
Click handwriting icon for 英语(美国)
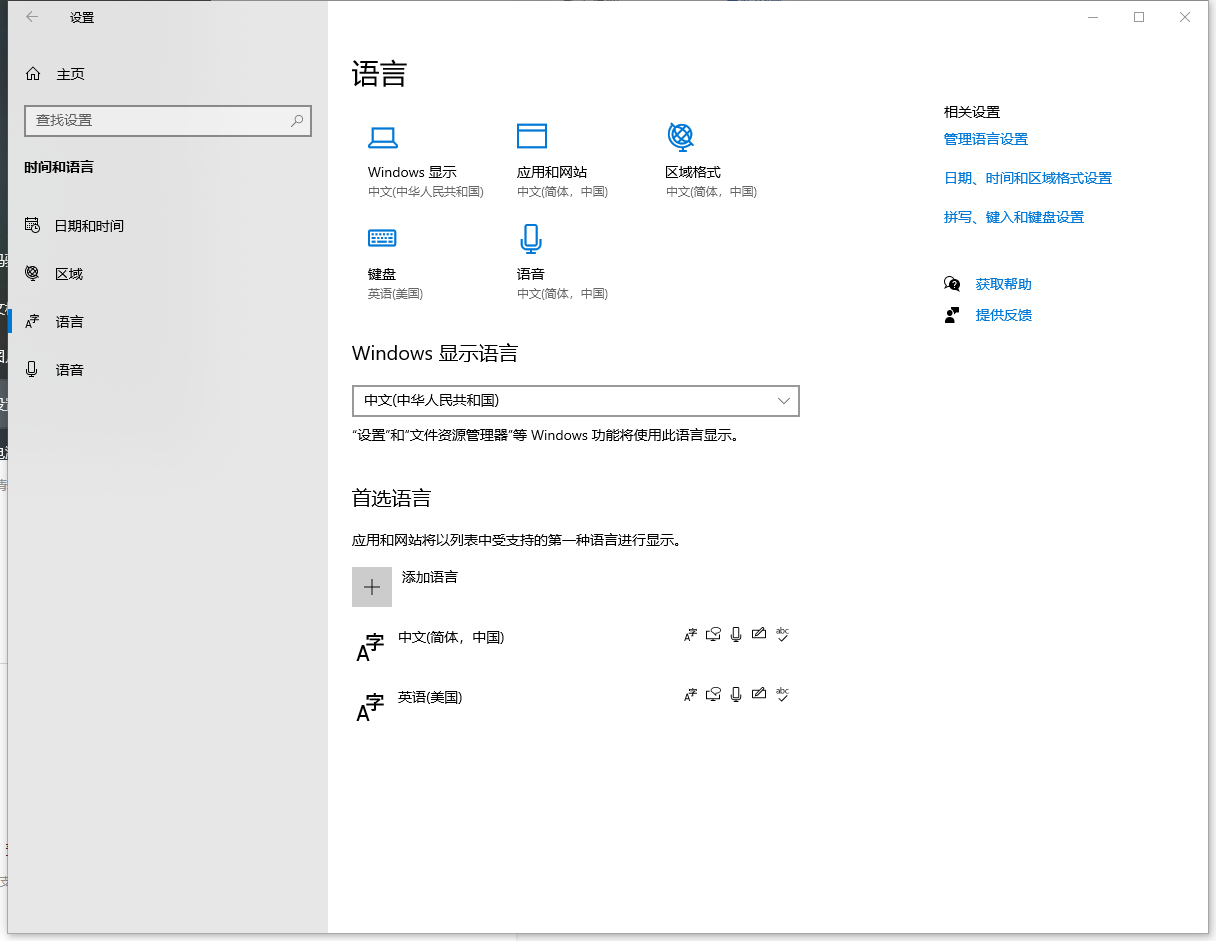click(x=759, y=694)
